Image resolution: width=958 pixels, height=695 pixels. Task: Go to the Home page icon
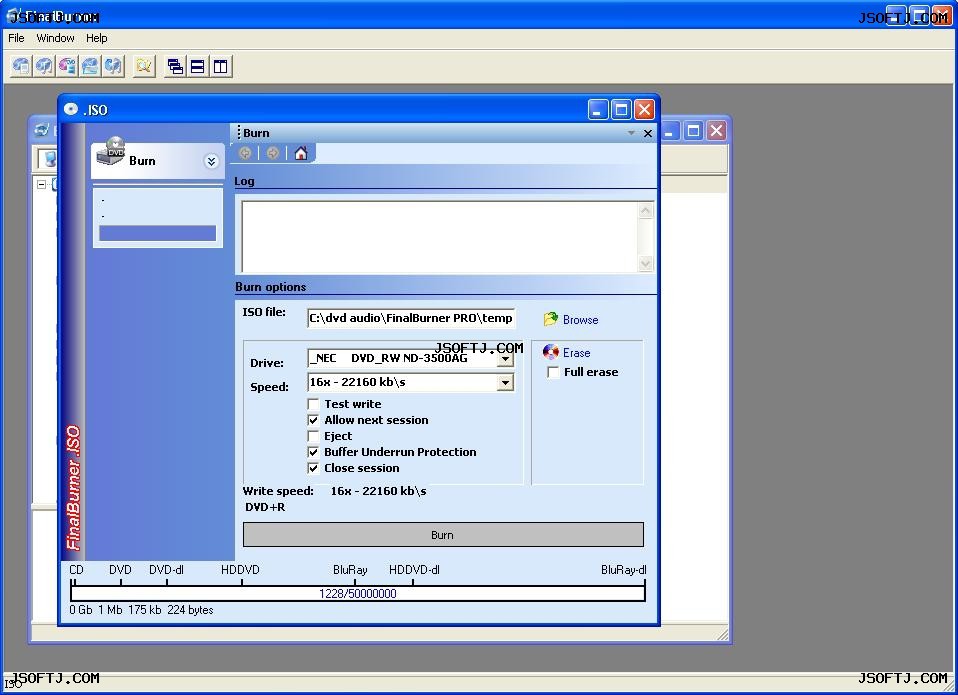(301, 153)
